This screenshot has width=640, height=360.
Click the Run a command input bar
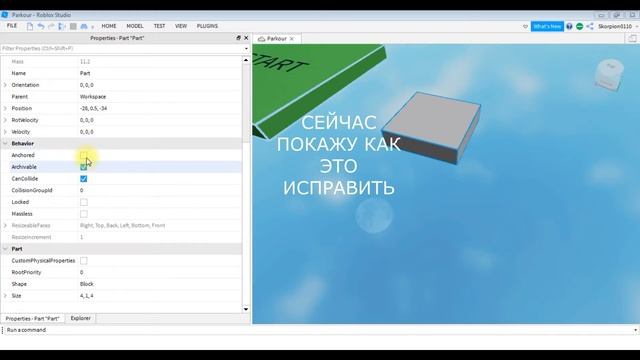tap(318, 330)
